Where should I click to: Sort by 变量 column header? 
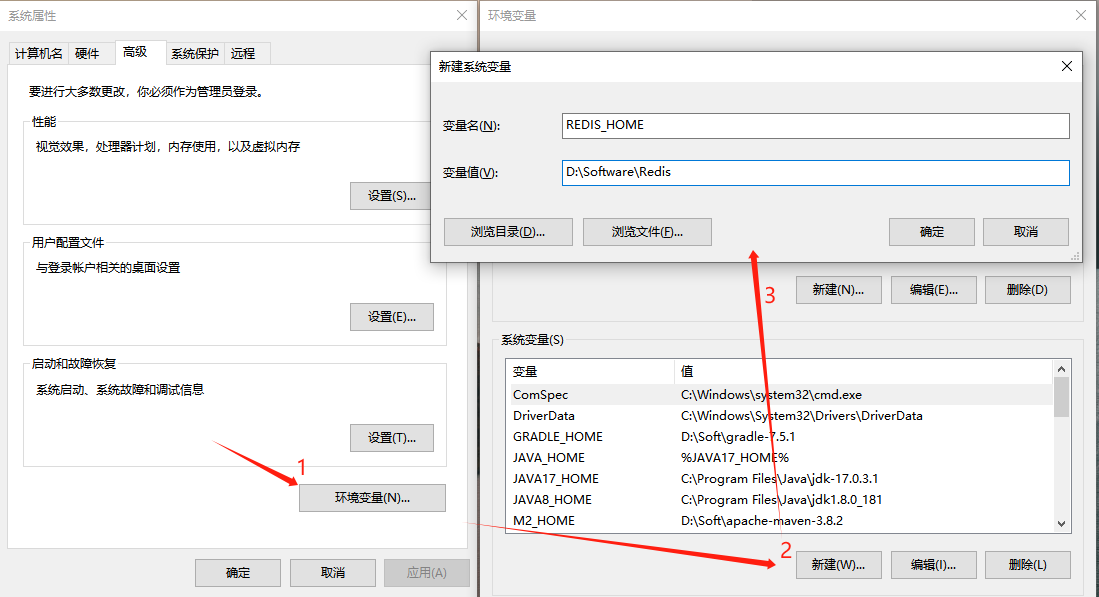(589, 371)
